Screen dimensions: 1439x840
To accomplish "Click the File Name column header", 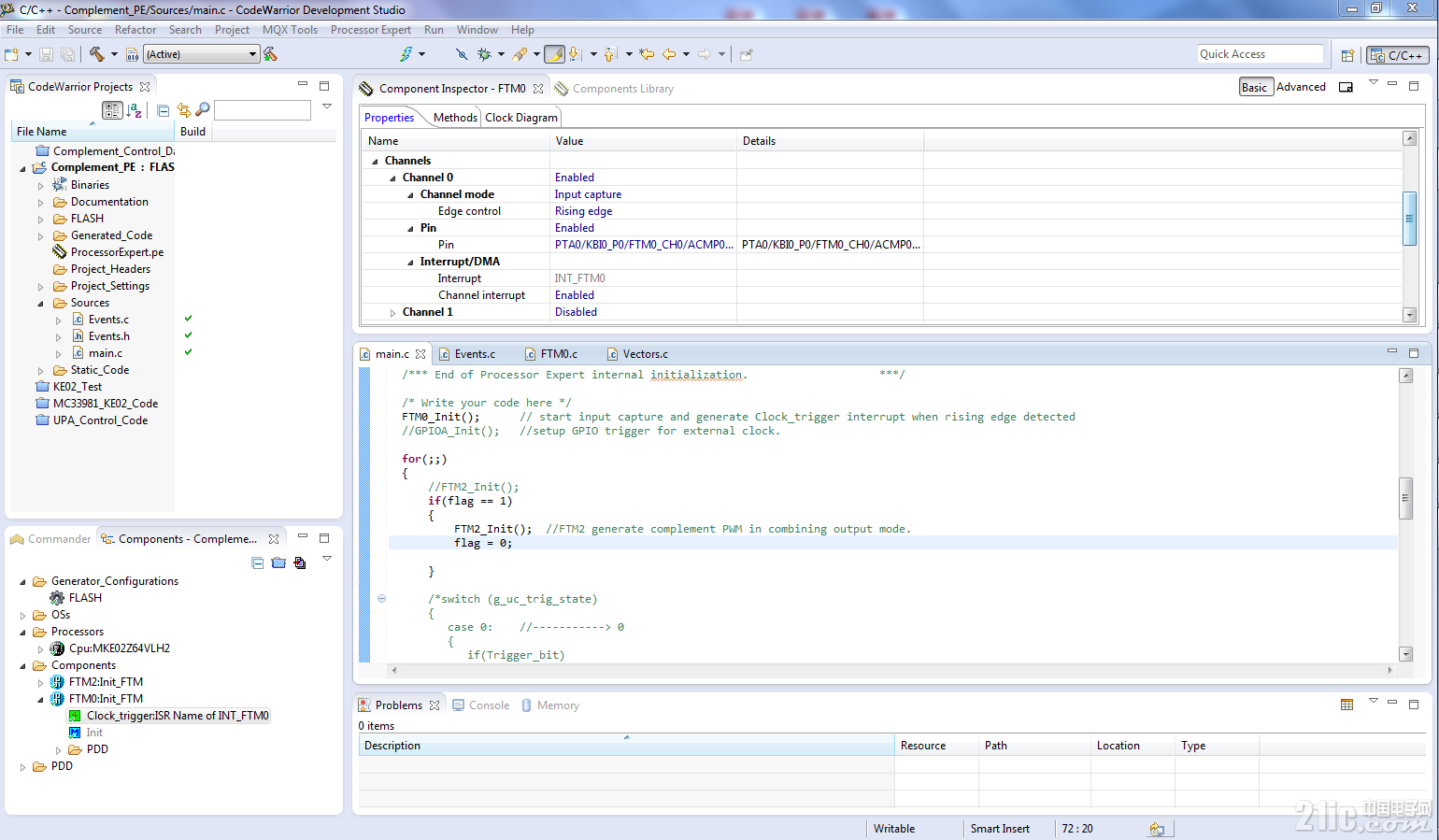I will [x=92, y=132].
